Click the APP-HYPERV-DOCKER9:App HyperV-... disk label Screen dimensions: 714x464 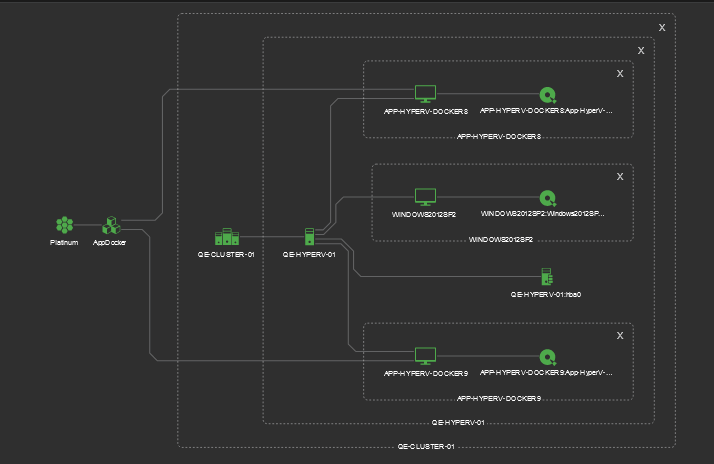(x=546, y=372)
